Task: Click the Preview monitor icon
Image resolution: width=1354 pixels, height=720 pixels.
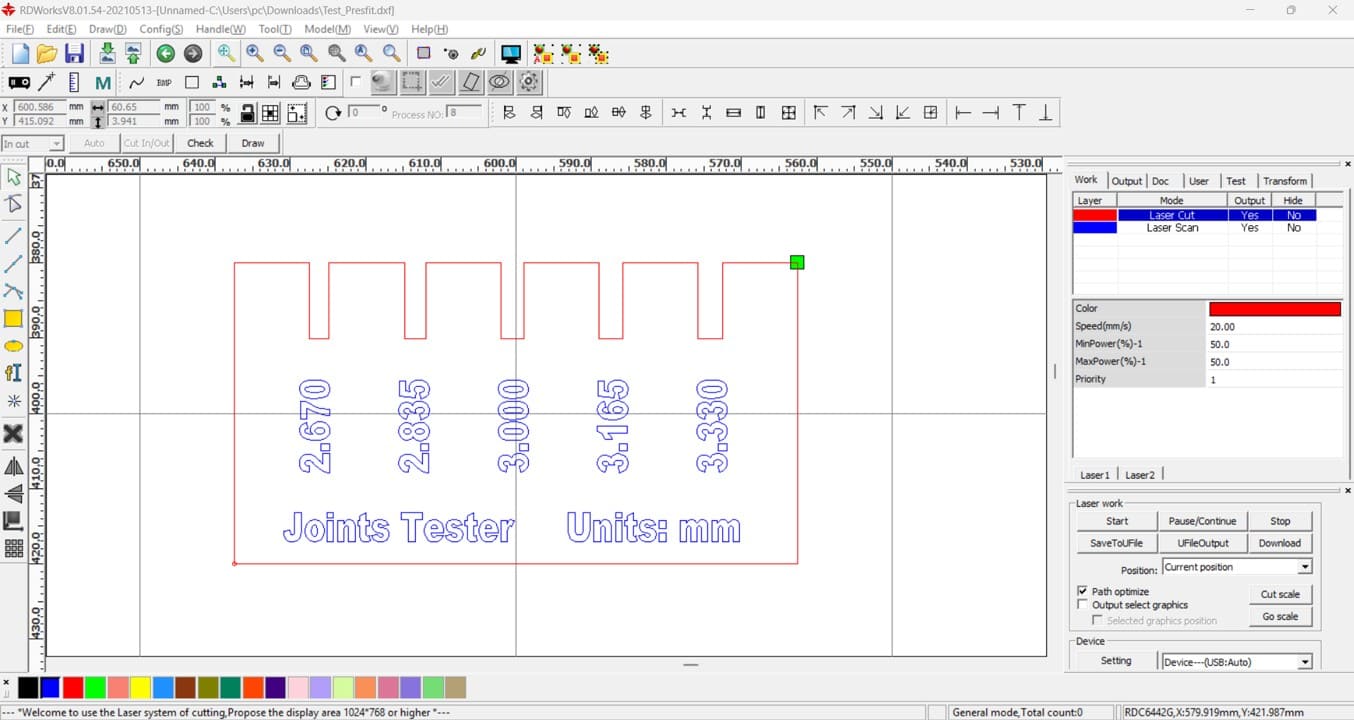Action: pyautogui.click(x=511, y=54)
